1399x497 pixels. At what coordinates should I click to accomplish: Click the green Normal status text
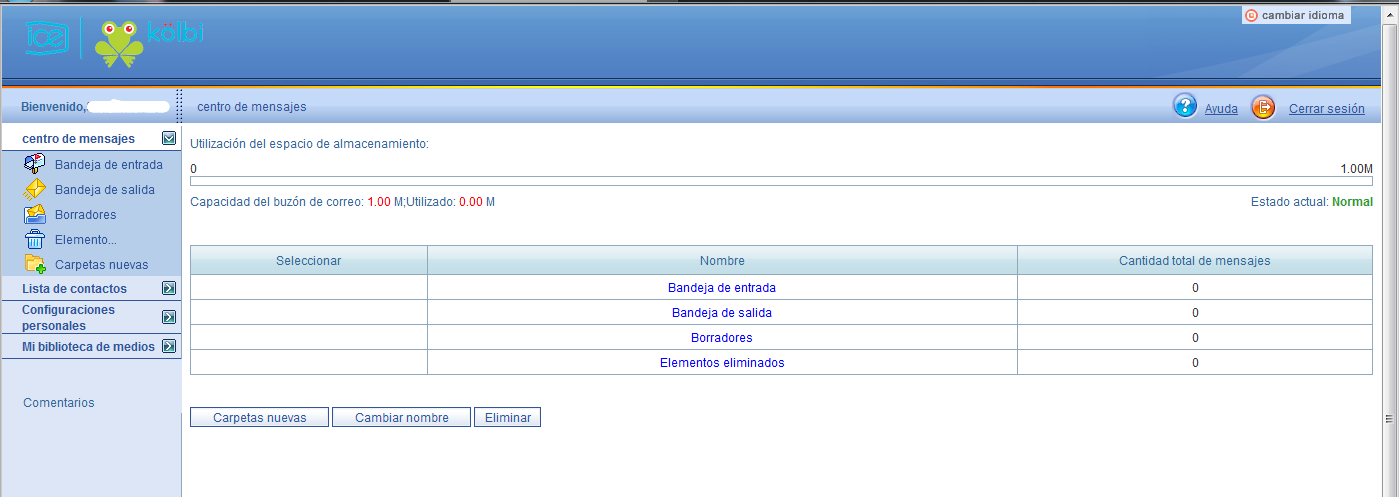[x=1352, y=202]
